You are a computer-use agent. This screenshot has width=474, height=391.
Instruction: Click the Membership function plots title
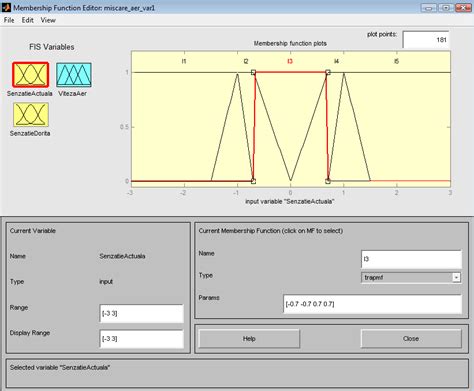pyautogui.click(x=290, y=43)
